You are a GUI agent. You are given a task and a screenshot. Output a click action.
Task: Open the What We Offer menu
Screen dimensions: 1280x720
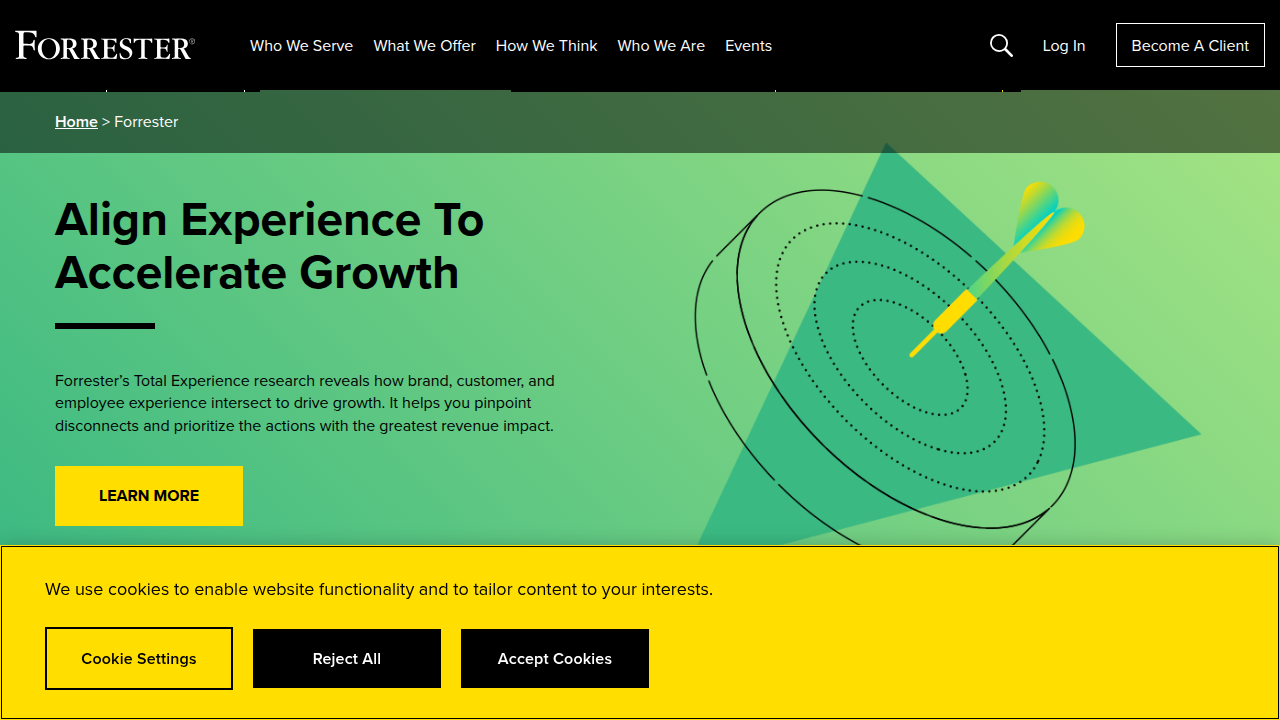pyautogui.click(x=424, y=45)
